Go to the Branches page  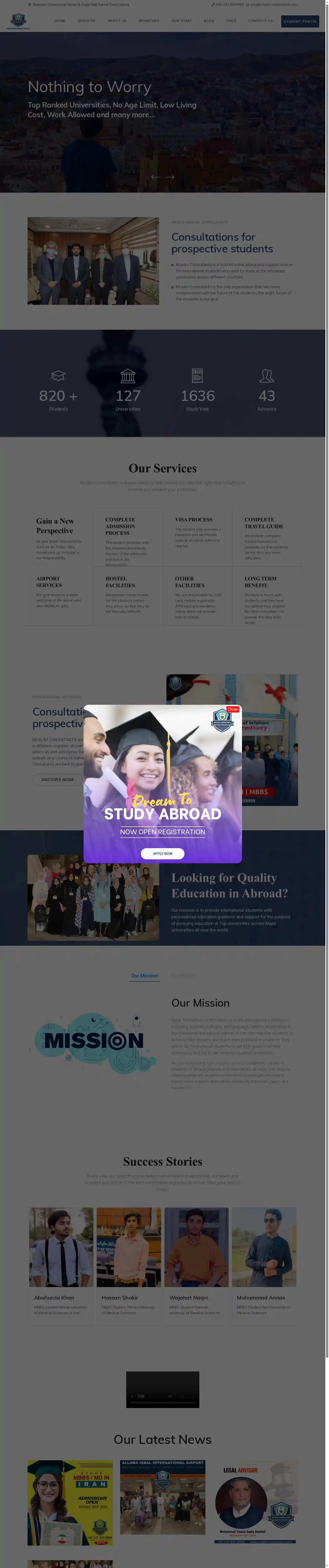pyautogui.click(x=148, y=21)
